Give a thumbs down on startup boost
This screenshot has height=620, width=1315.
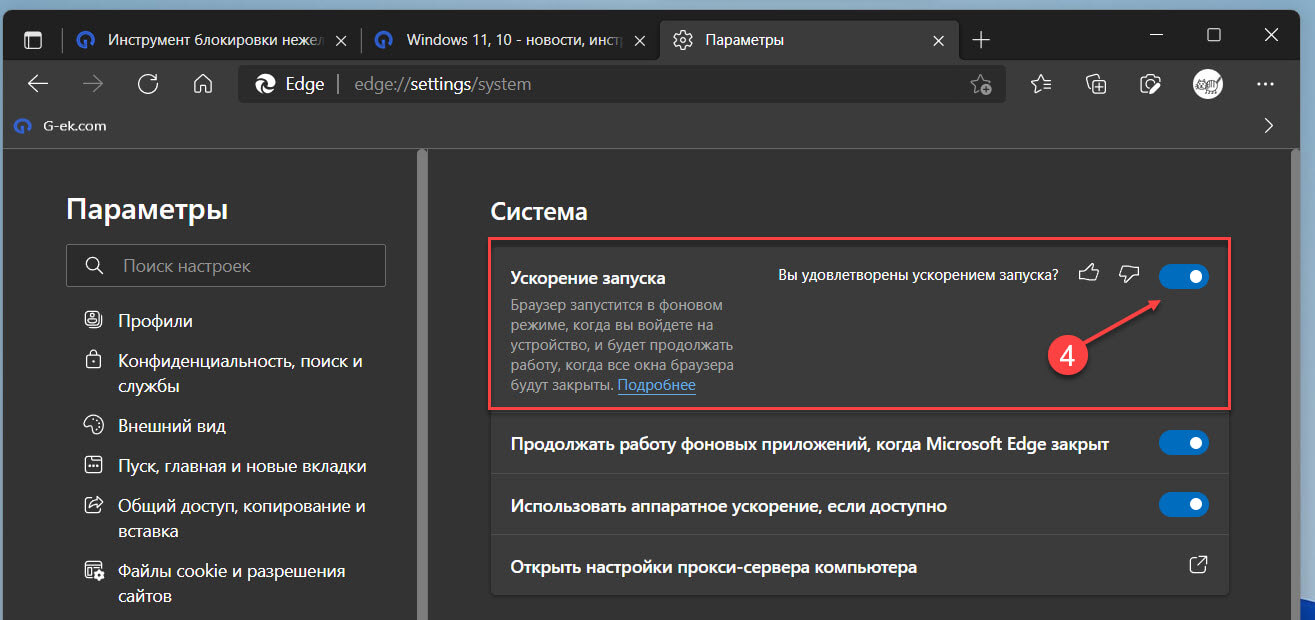(1129, 271)
